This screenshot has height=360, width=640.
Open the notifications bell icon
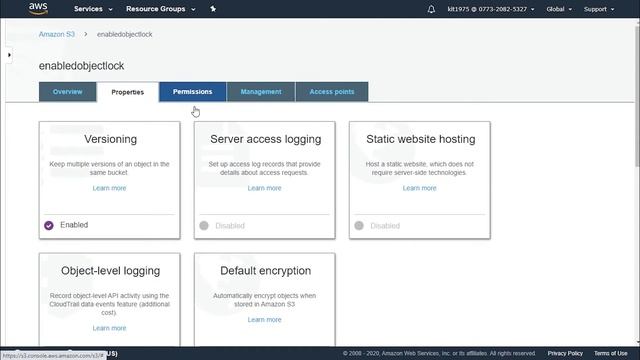pos(431,9)
